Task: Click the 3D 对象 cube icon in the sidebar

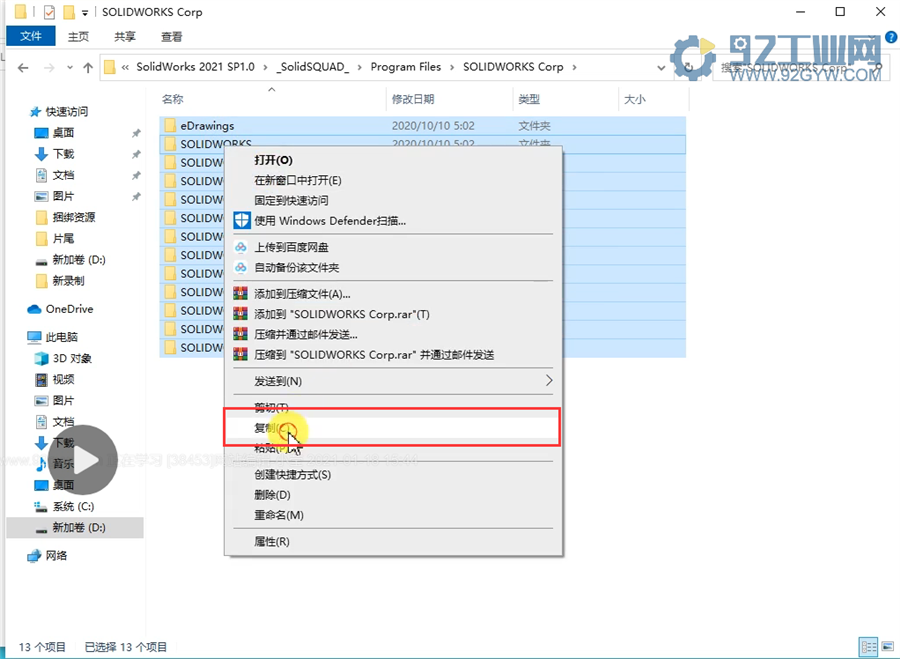Action: tap(41, 358)
